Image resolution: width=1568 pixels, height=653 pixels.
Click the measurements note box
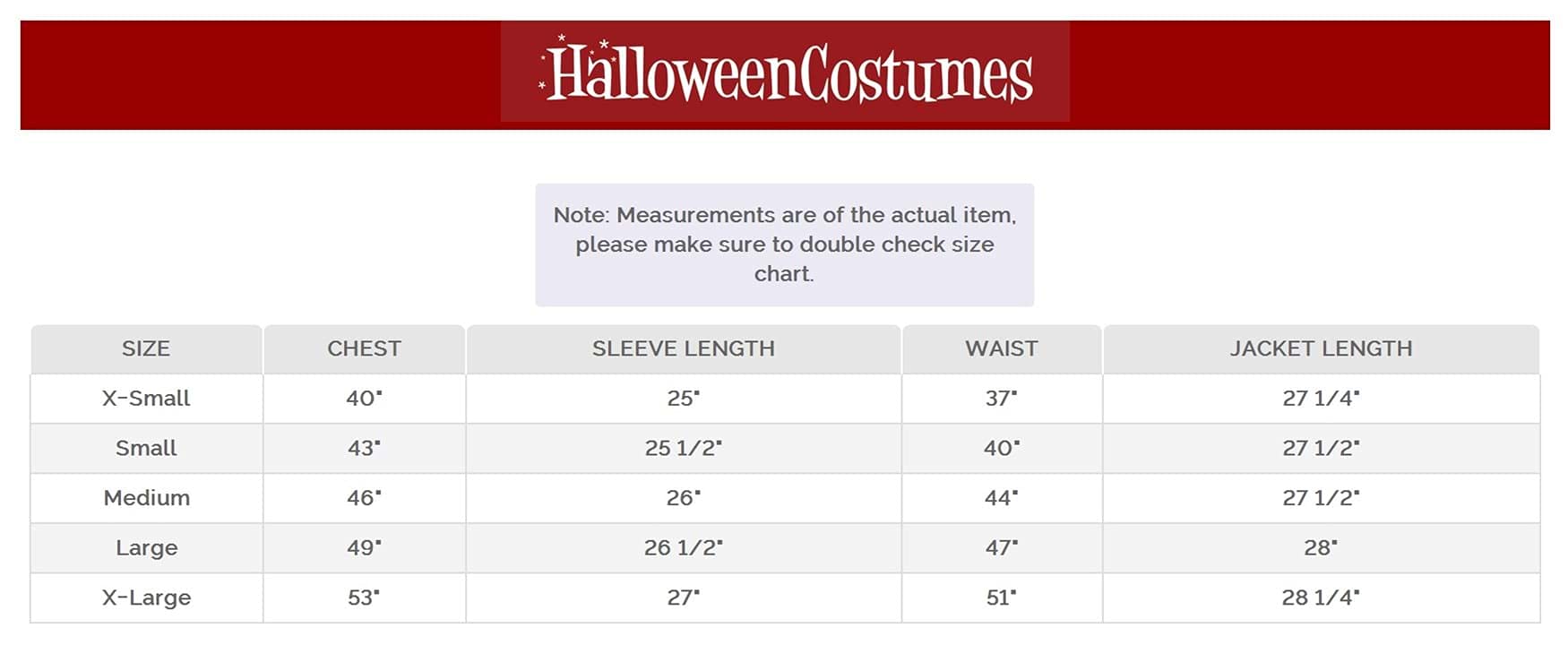click(x=784, y=245)
